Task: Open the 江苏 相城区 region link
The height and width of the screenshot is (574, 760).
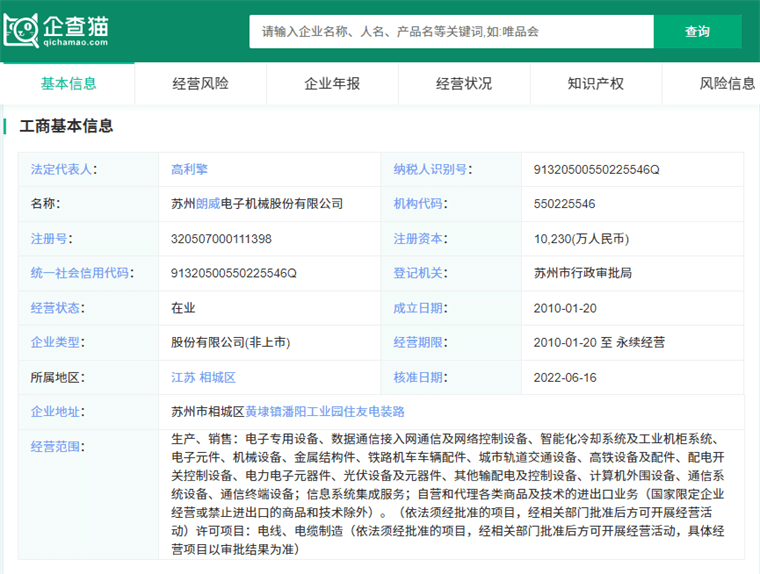Action: point(204,377)
